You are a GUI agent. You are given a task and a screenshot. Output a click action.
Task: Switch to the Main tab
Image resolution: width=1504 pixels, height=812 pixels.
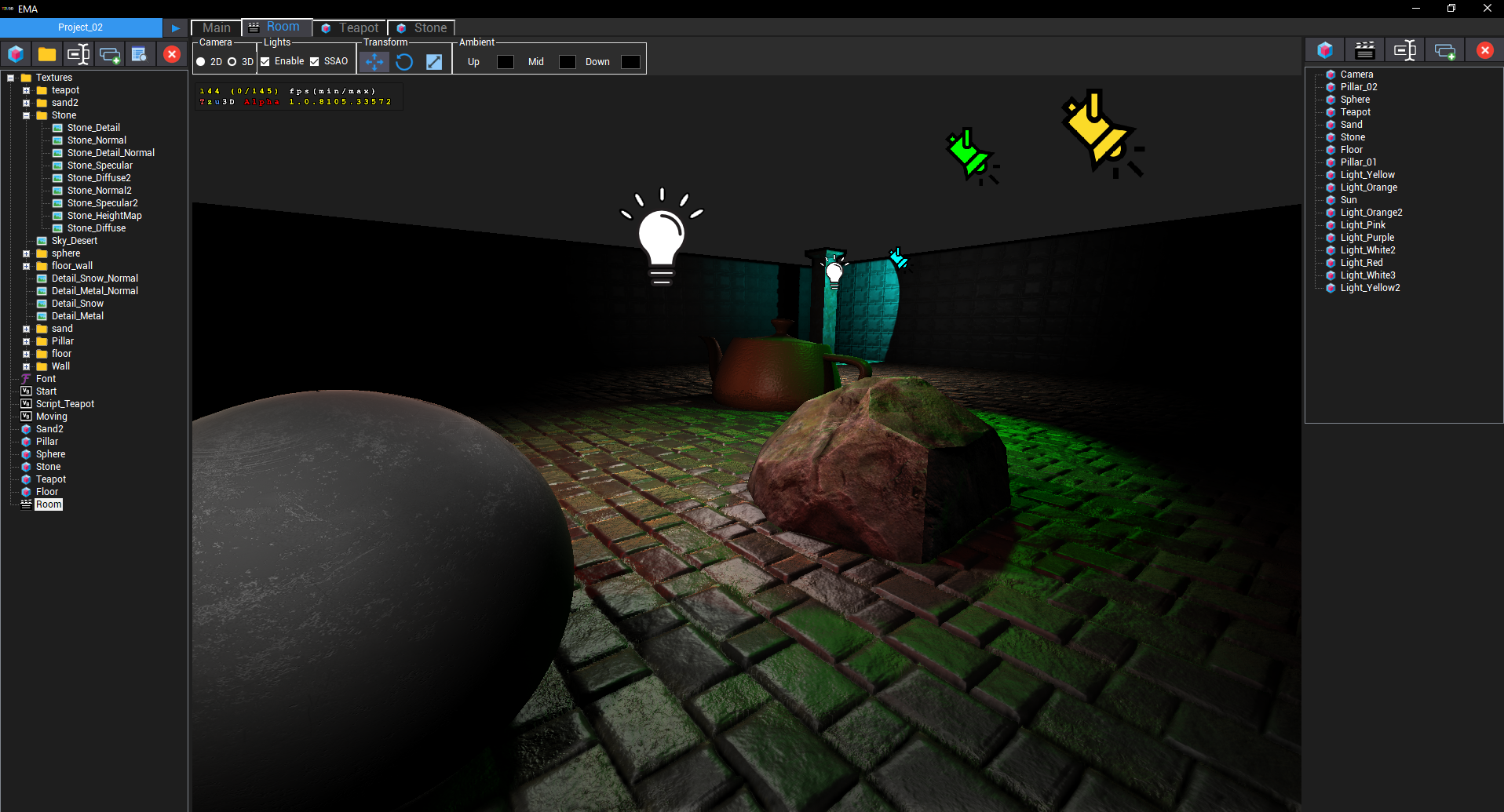(x=216, y=27)
